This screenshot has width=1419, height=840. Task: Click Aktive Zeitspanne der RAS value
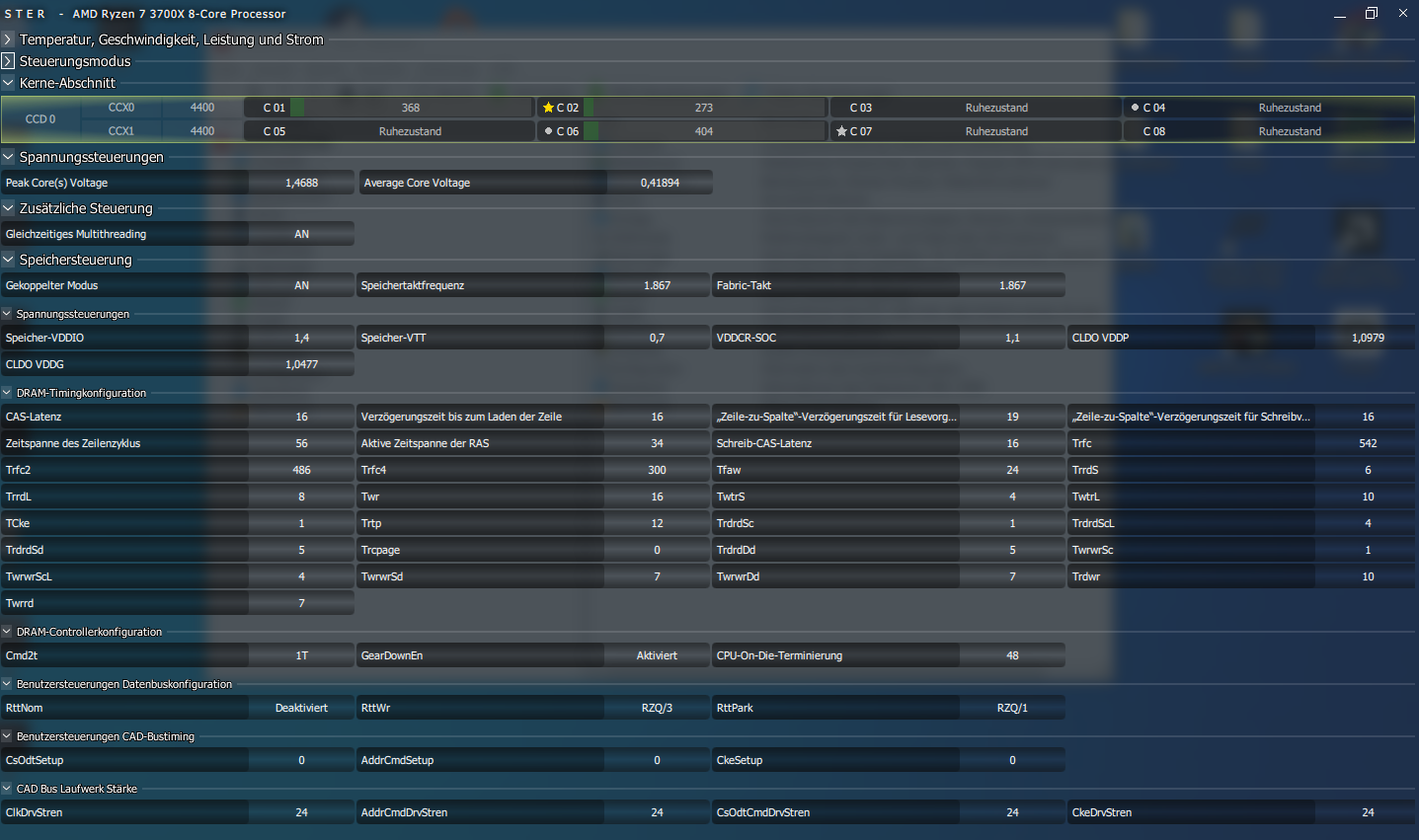pos(657,443)
